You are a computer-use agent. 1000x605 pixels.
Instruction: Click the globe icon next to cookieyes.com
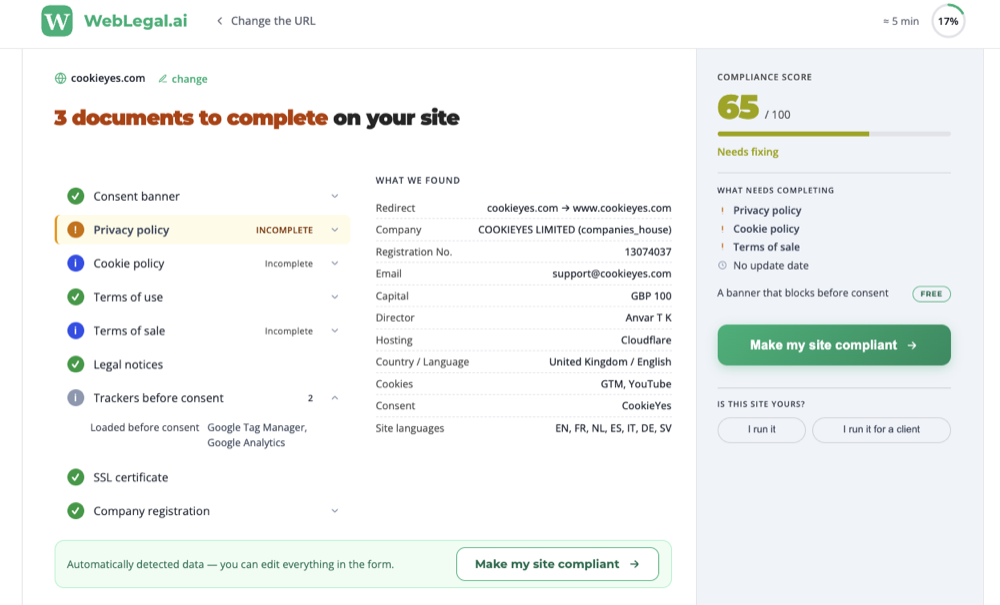click(61, 78)
